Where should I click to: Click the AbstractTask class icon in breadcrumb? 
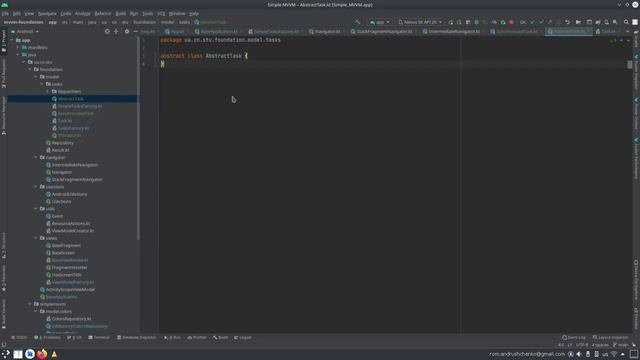[x=197, y=22]
